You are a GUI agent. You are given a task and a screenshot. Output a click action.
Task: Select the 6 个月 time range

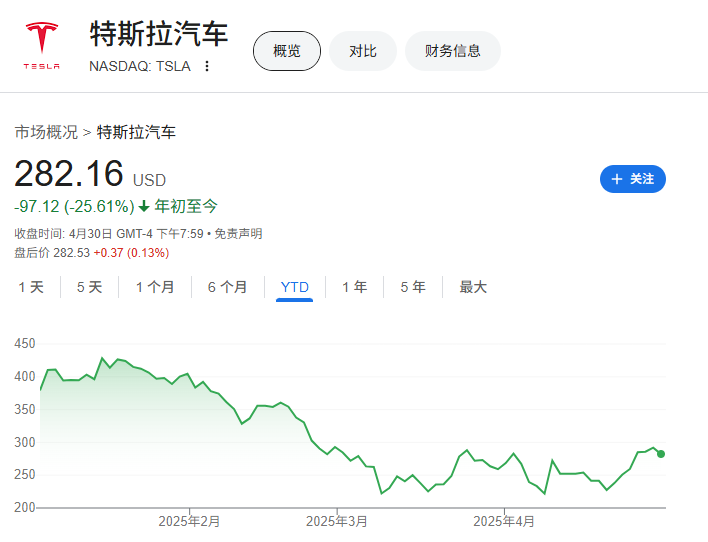point(227,287)
